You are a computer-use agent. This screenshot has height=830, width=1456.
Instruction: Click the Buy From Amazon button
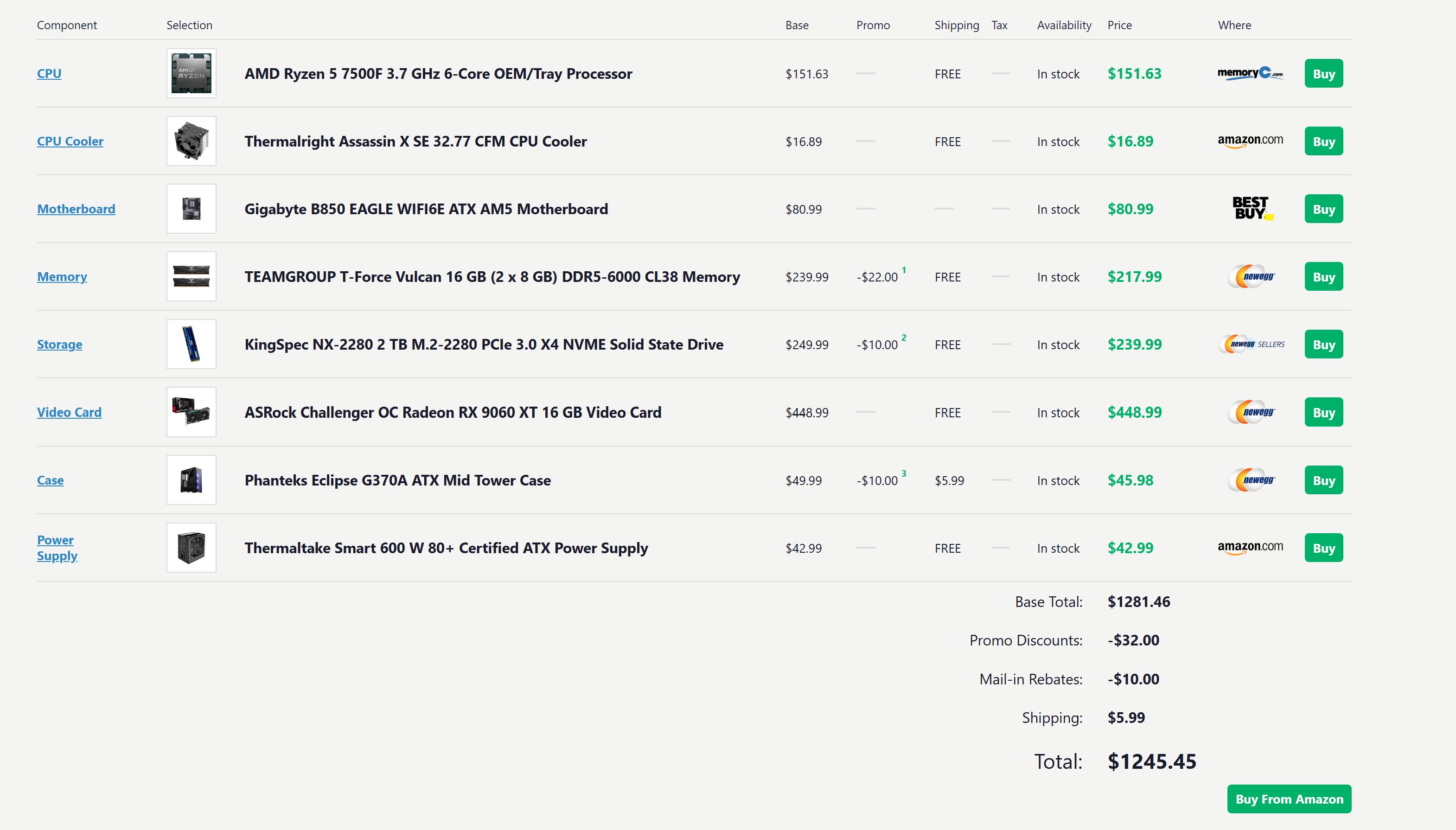tap(1289, 799)
